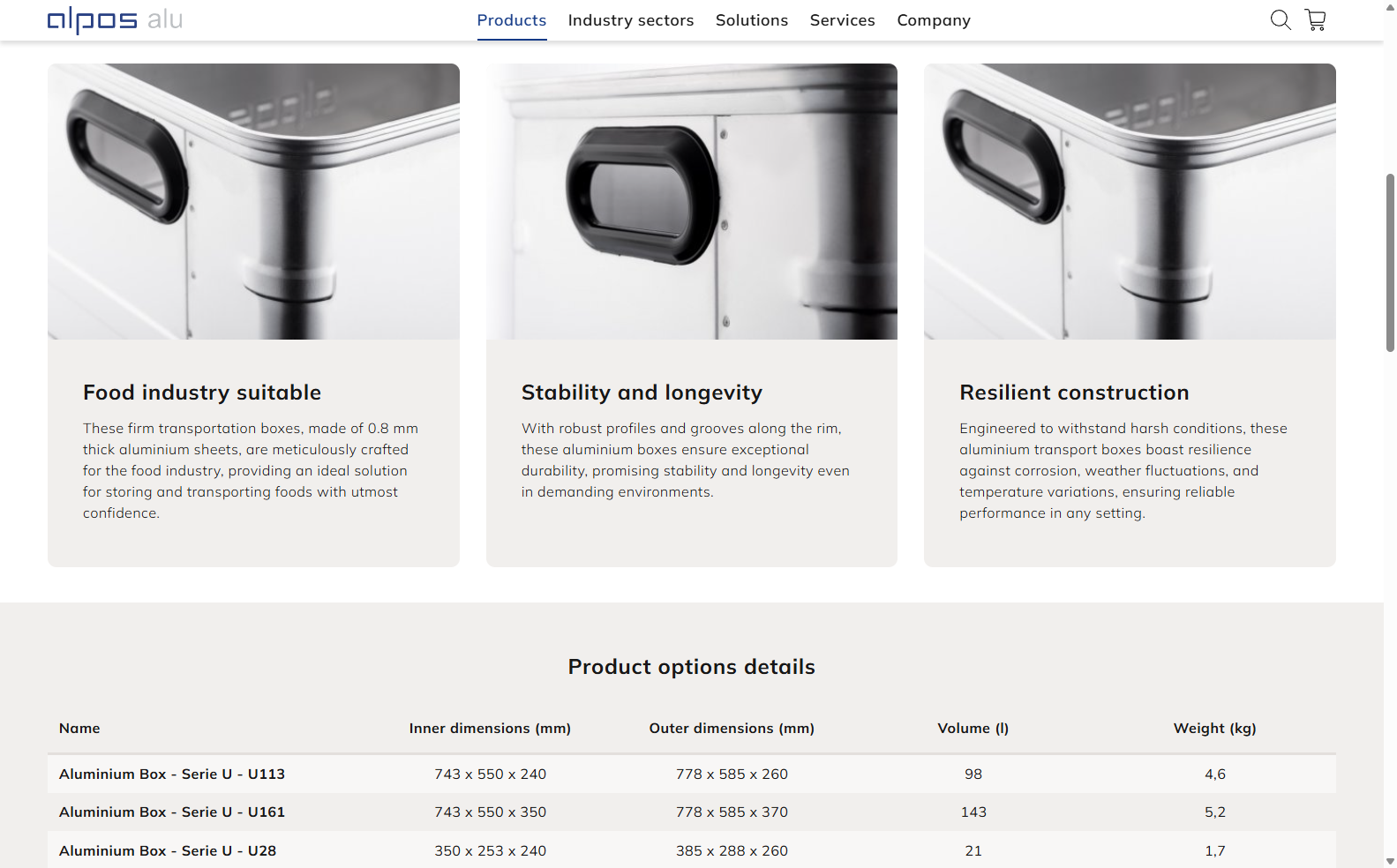Screen dimensions: 1397x868
Task: Click the Weight (kg) column header
Action: pos(1215,728)
